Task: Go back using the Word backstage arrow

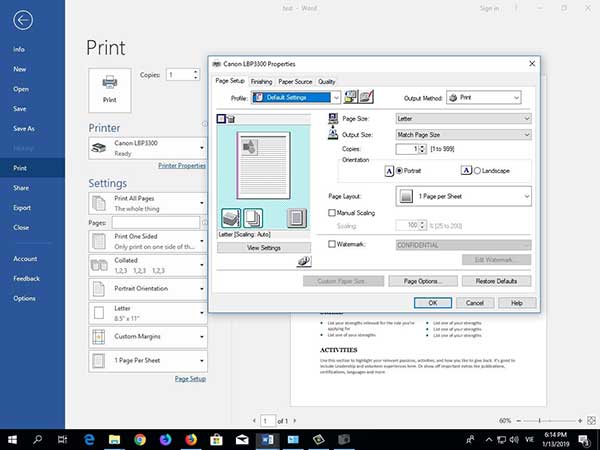Action: tap(23, 20)
